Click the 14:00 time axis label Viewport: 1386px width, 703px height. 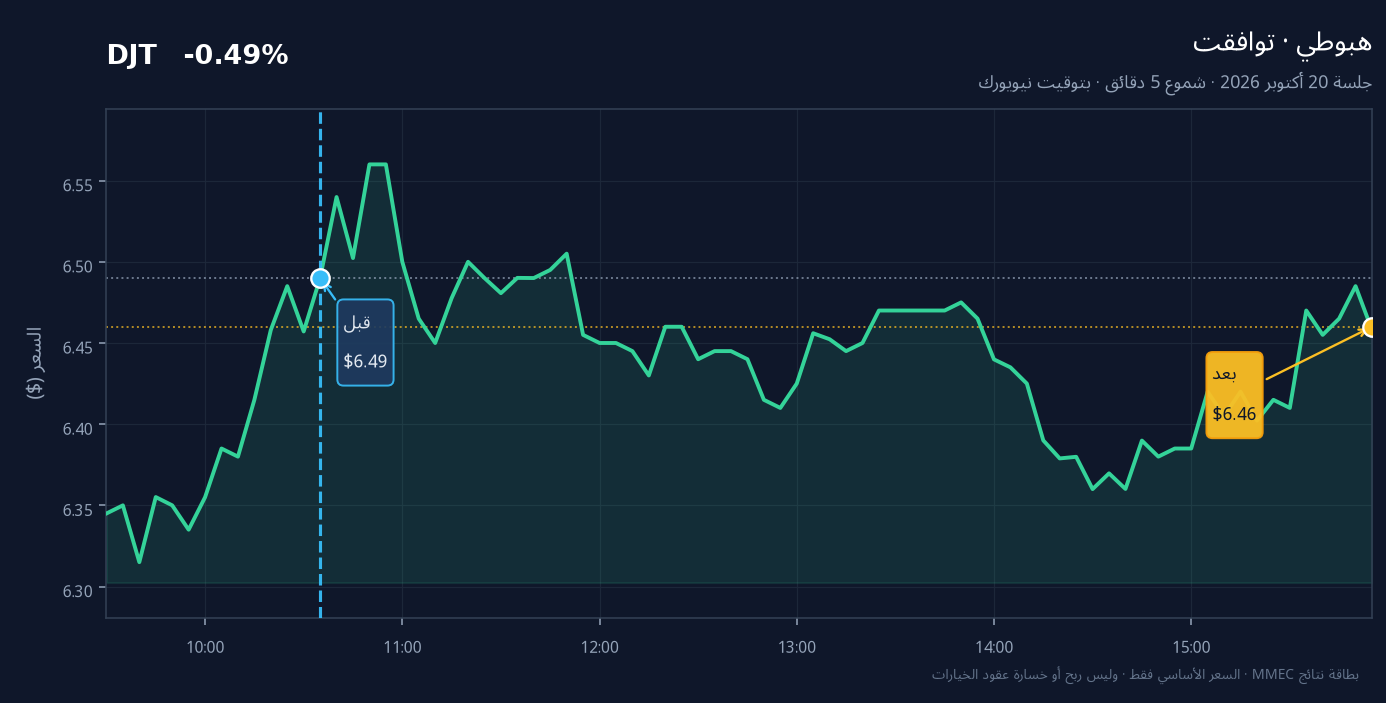coord(994,647)
